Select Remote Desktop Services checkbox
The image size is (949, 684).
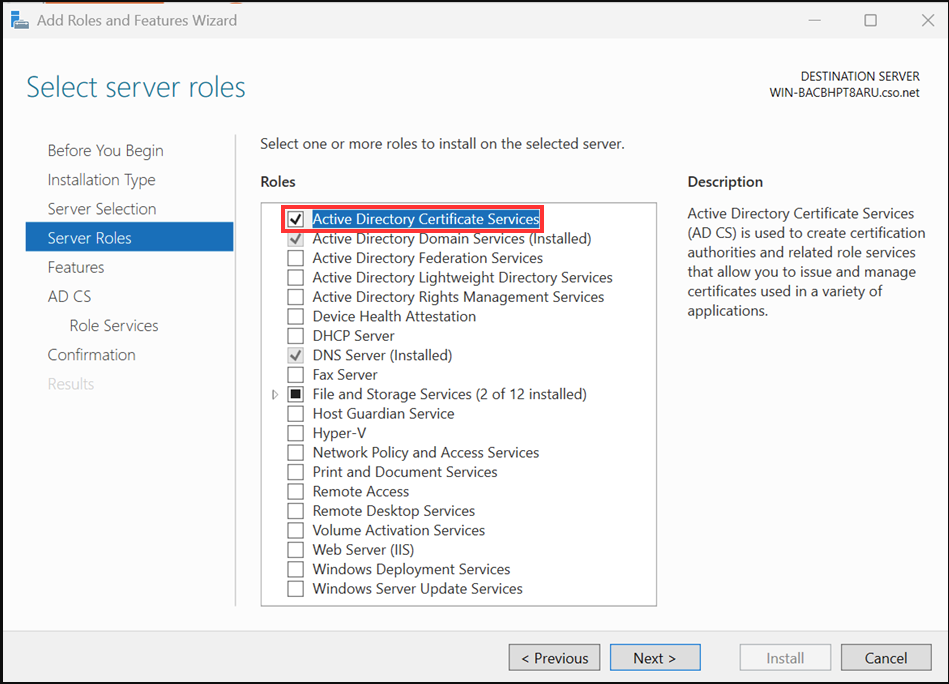tap(295, 511)
